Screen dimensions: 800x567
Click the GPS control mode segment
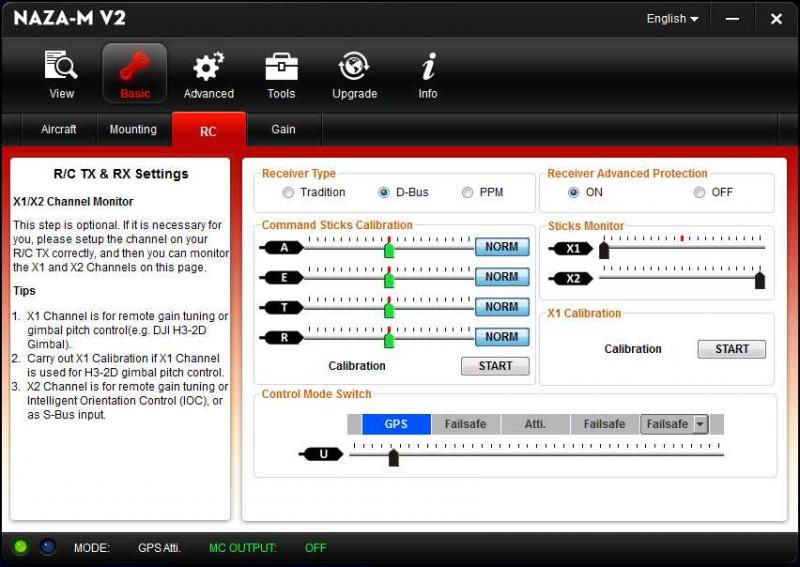(x=396, y=424)
